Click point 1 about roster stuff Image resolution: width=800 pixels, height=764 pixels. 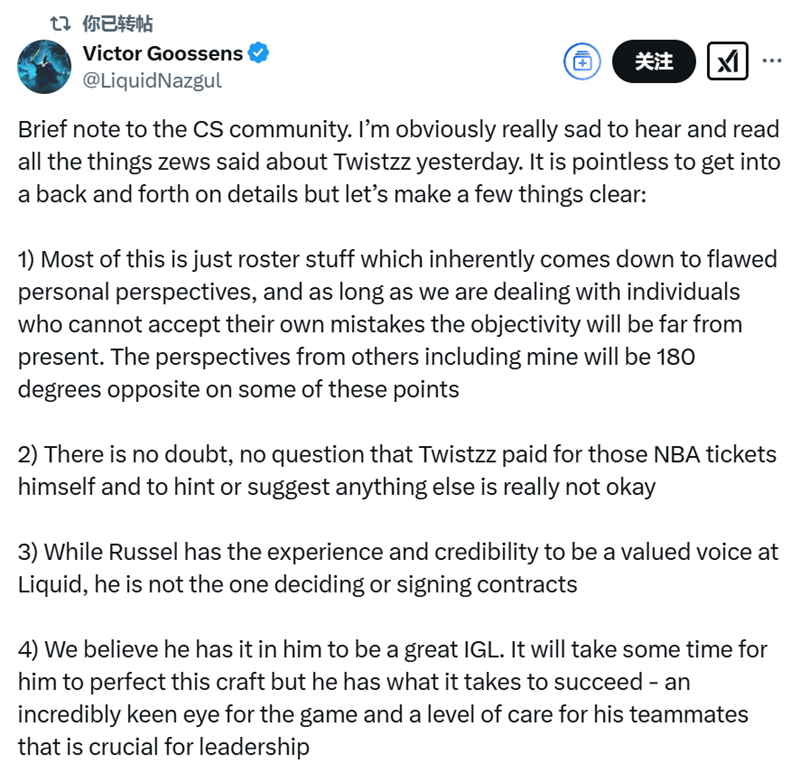point(390,324)
